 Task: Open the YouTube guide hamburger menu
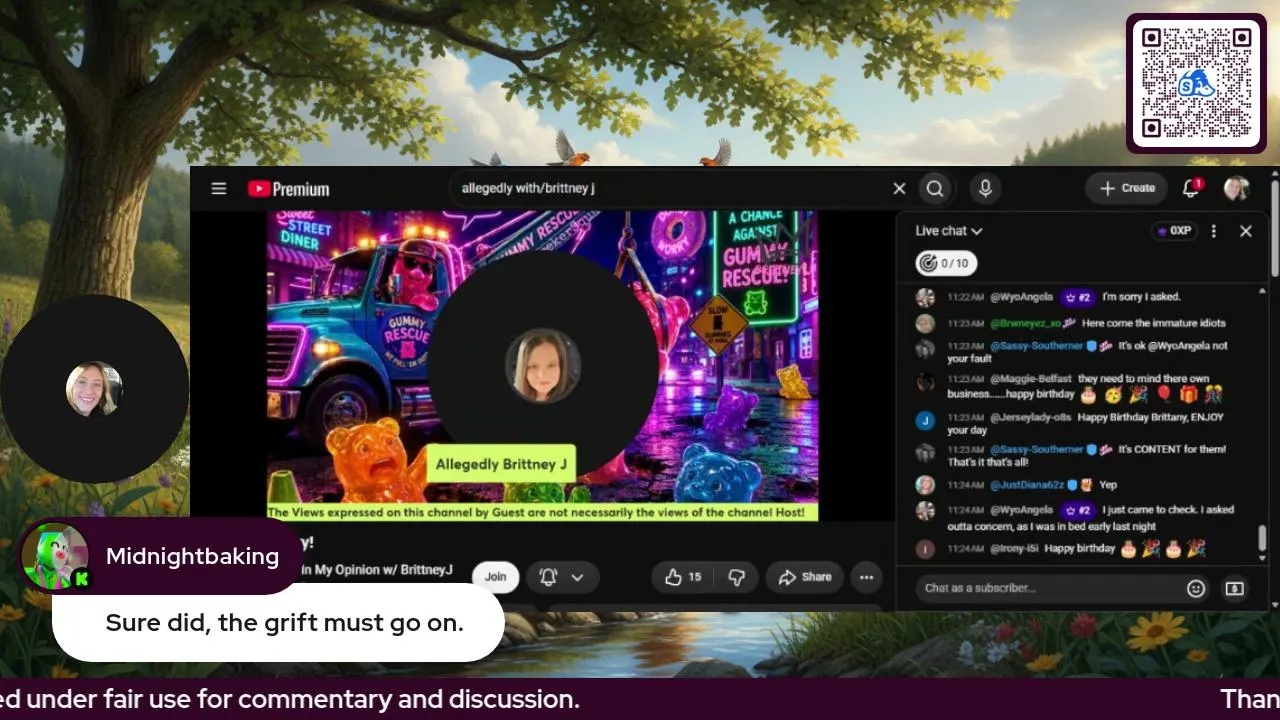point(219,188)
